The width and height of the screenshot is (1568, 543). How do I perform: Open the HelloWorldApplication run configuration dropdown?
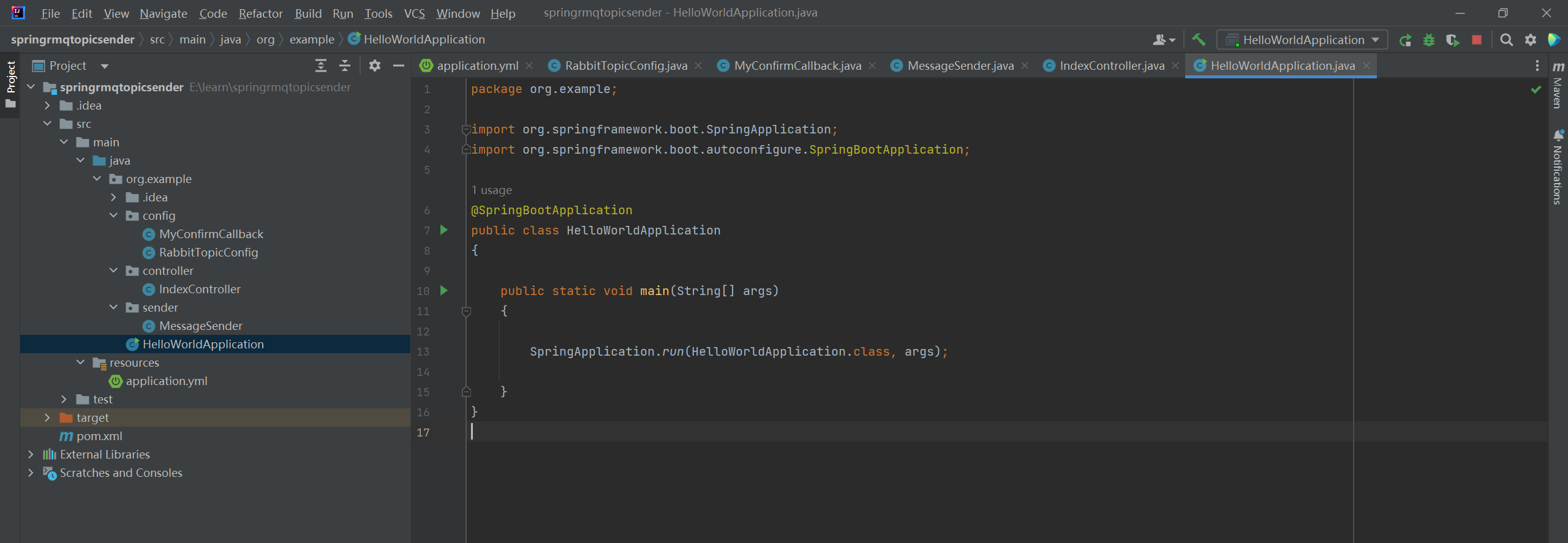(x=1302, y=40)
